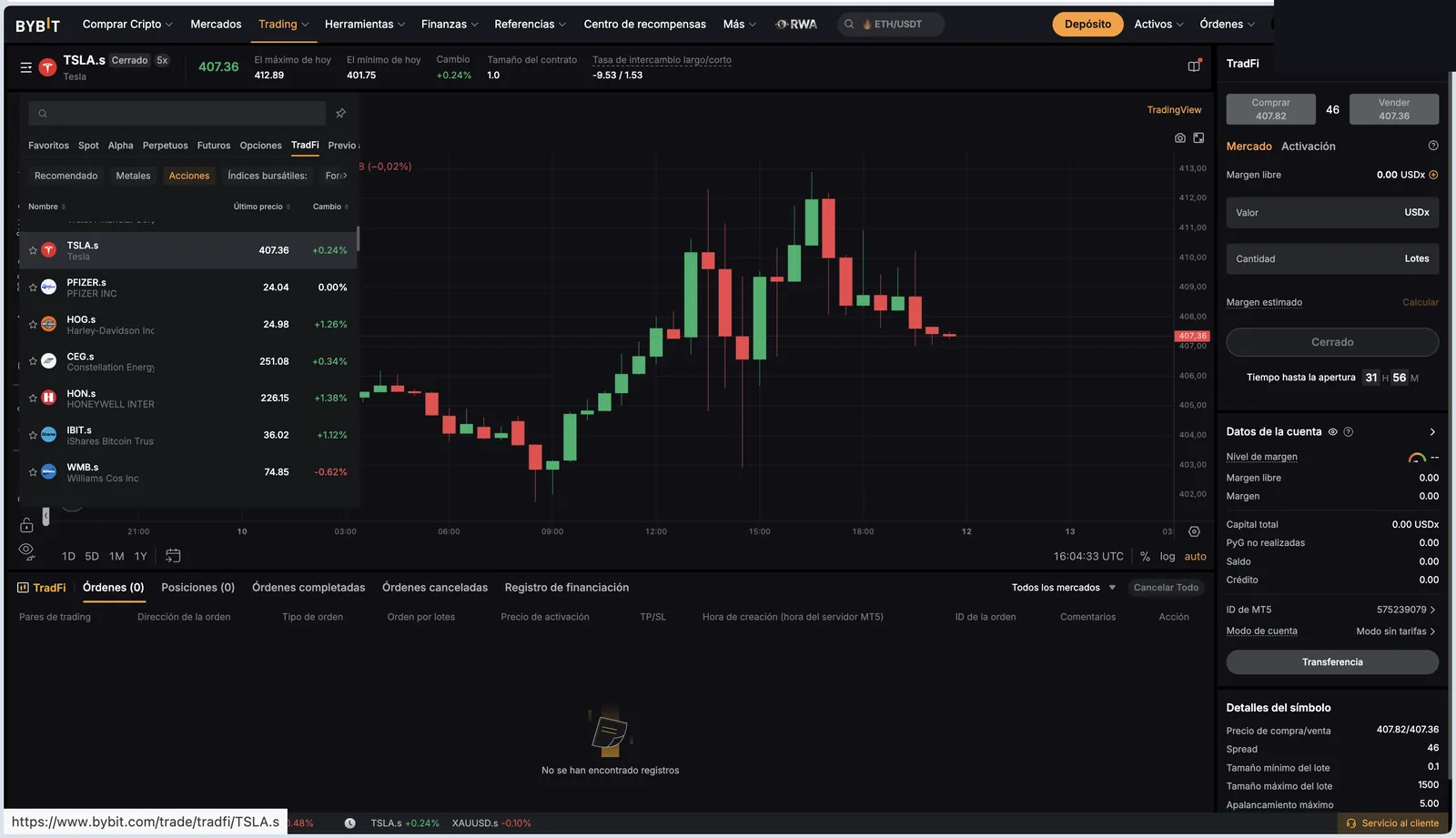Add IBIT.s to favorites via star
Image resolution: width=1456 pixels, height=838 pixels.
(33, 435)
